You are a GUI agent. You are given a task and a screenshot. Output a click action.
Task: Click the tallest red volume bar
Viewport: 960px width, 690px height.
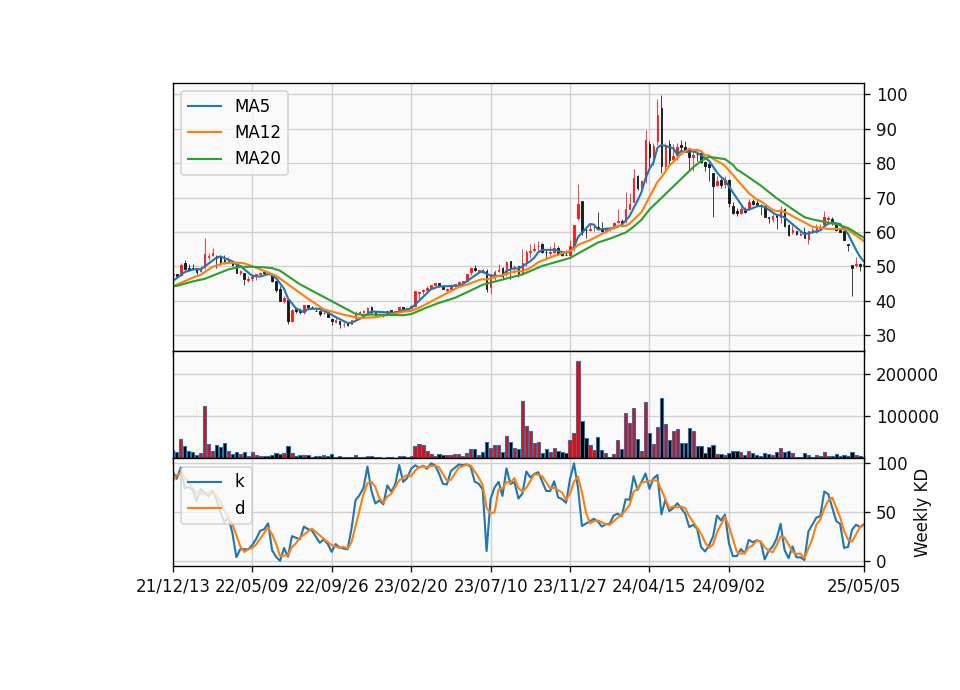click(579, 410)
